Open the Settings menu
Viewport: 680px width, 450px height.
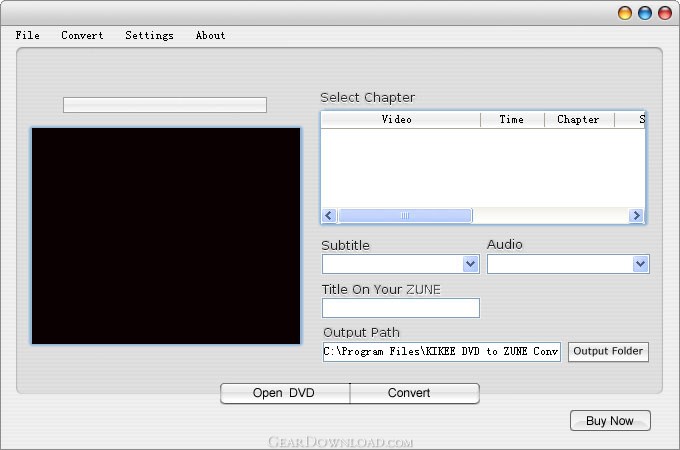[149, 36]
